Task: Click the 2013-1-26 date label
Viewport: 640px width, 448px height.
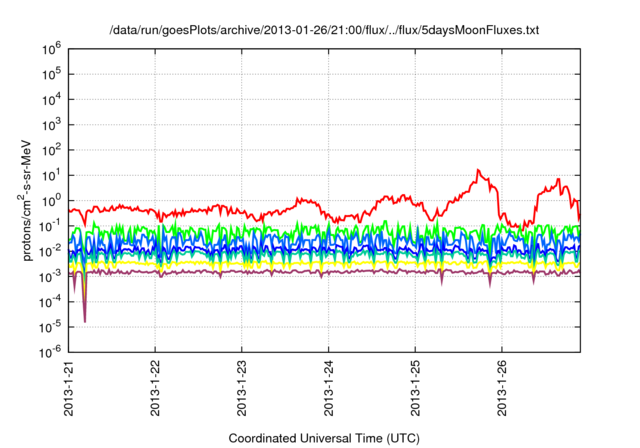Action: point(502,388)
